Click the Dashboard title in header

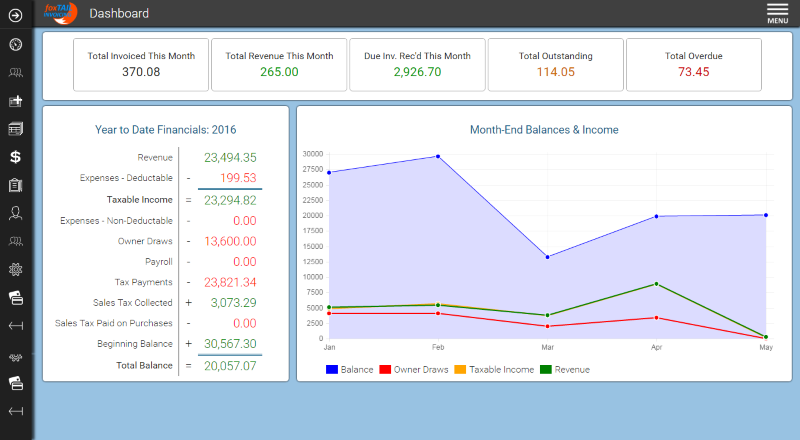[x=119, y=13]
